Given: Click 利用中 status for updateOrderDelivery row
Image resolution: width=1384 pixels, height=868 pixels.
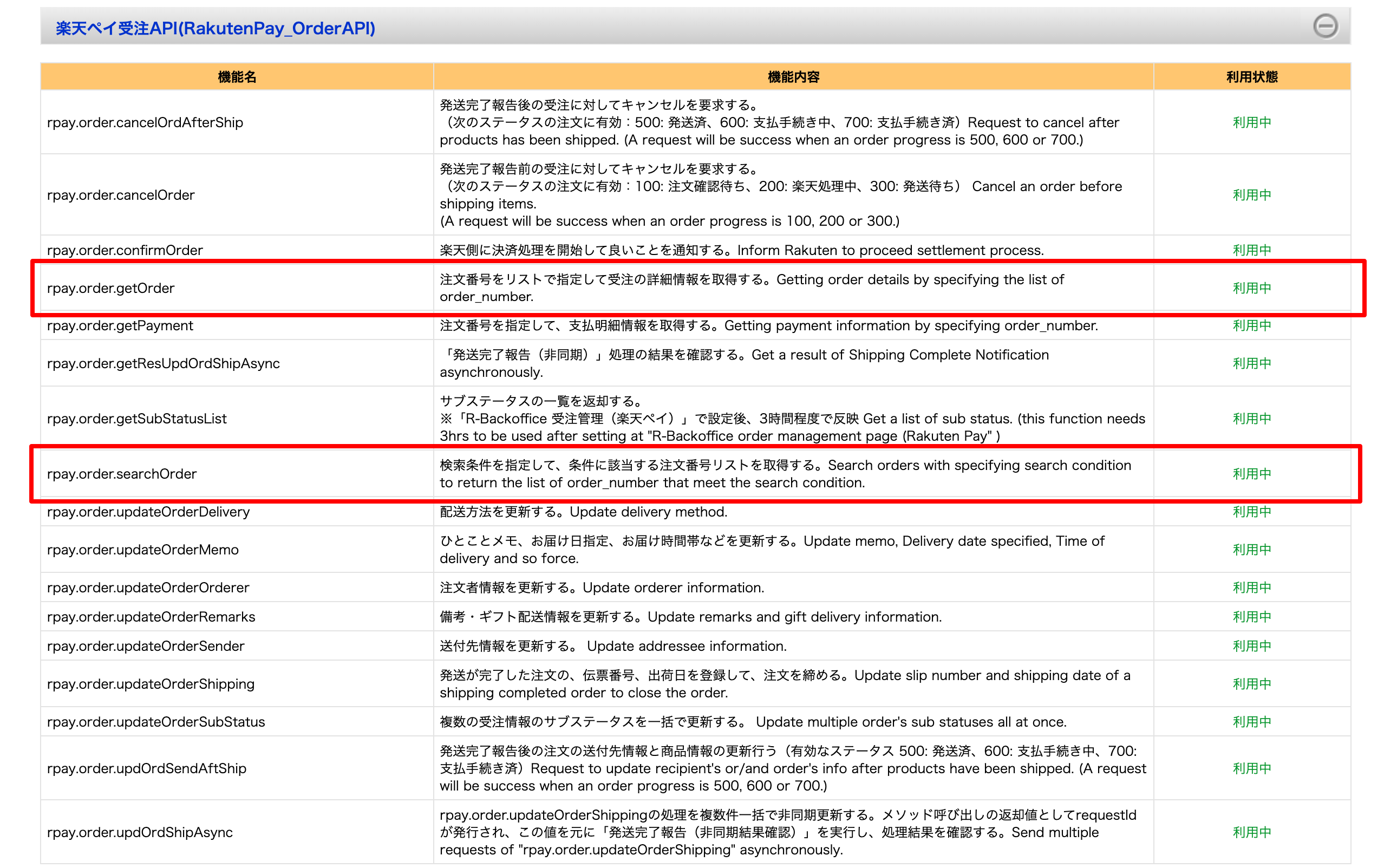Looking at the screenshot, I should tap(1251, 512).
